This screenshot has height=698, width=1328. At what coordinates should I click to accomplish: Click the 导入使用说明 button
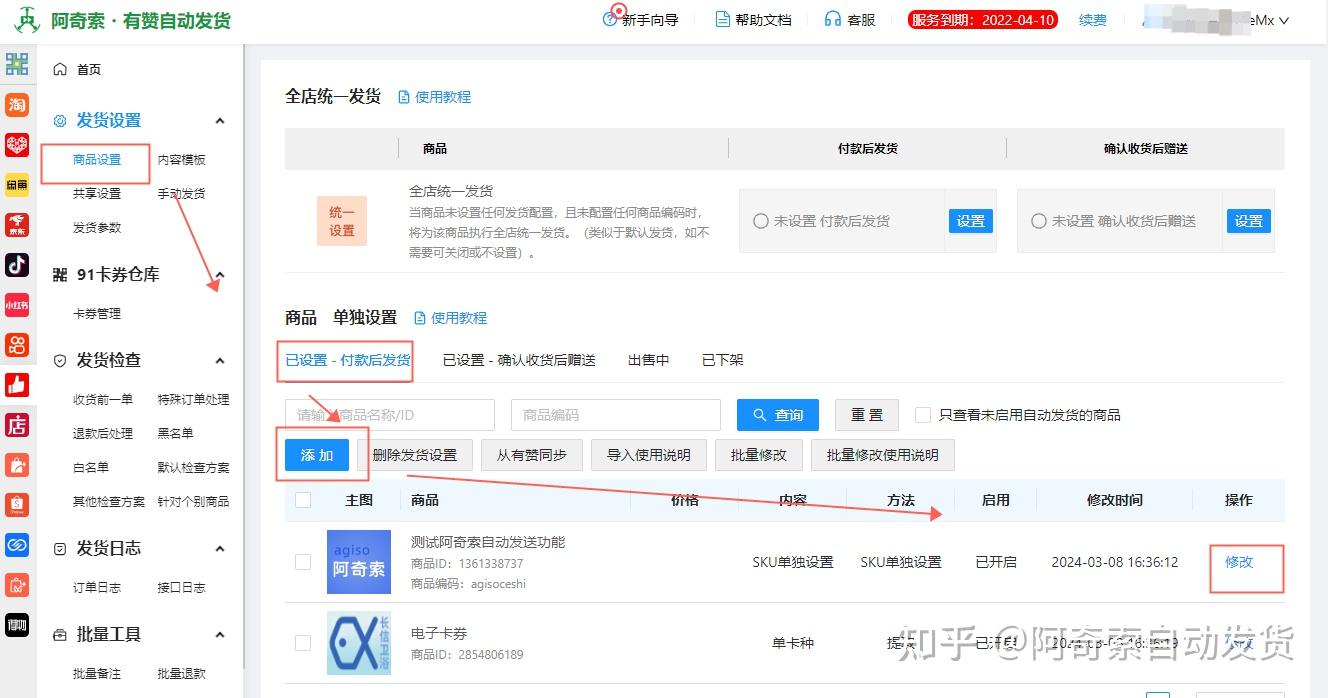(648, 455)
